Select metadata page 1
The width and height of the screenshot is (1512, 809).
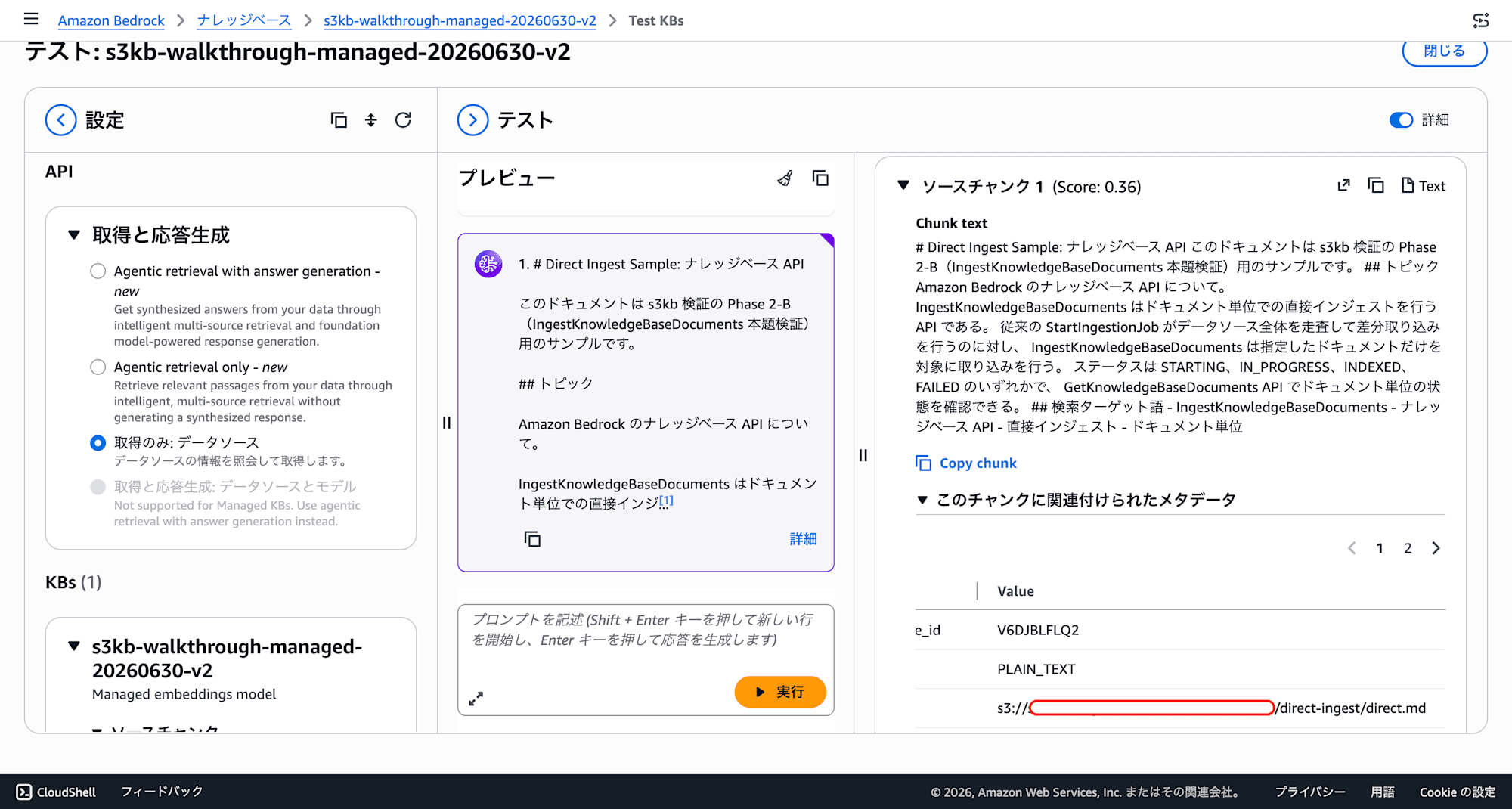coord(1380,548)
